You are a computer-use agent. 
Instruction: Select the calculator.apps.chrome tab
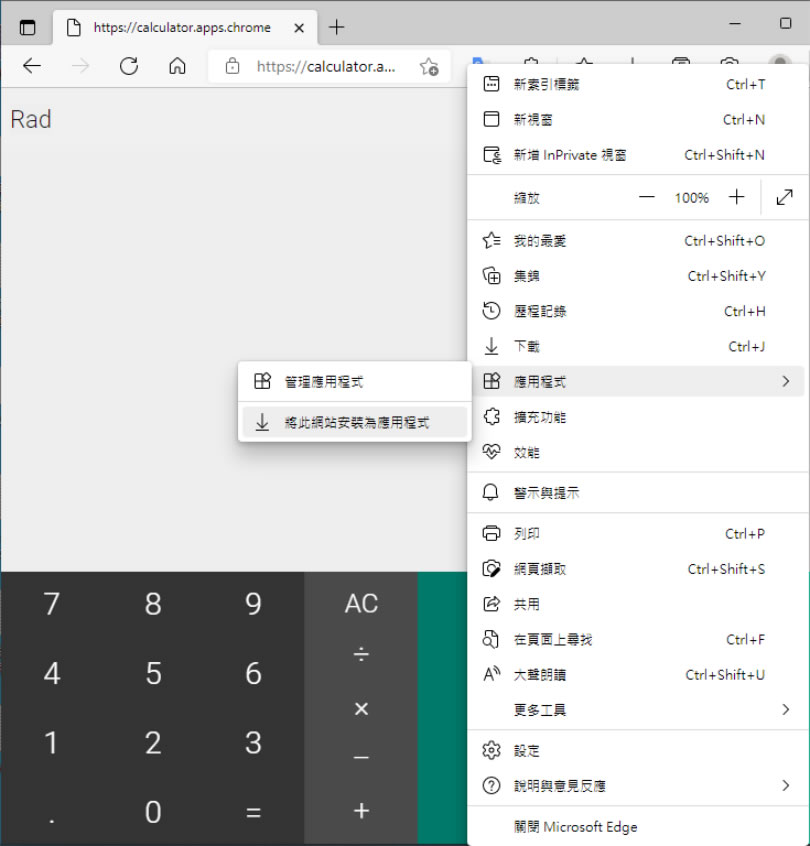pos(185,28)
